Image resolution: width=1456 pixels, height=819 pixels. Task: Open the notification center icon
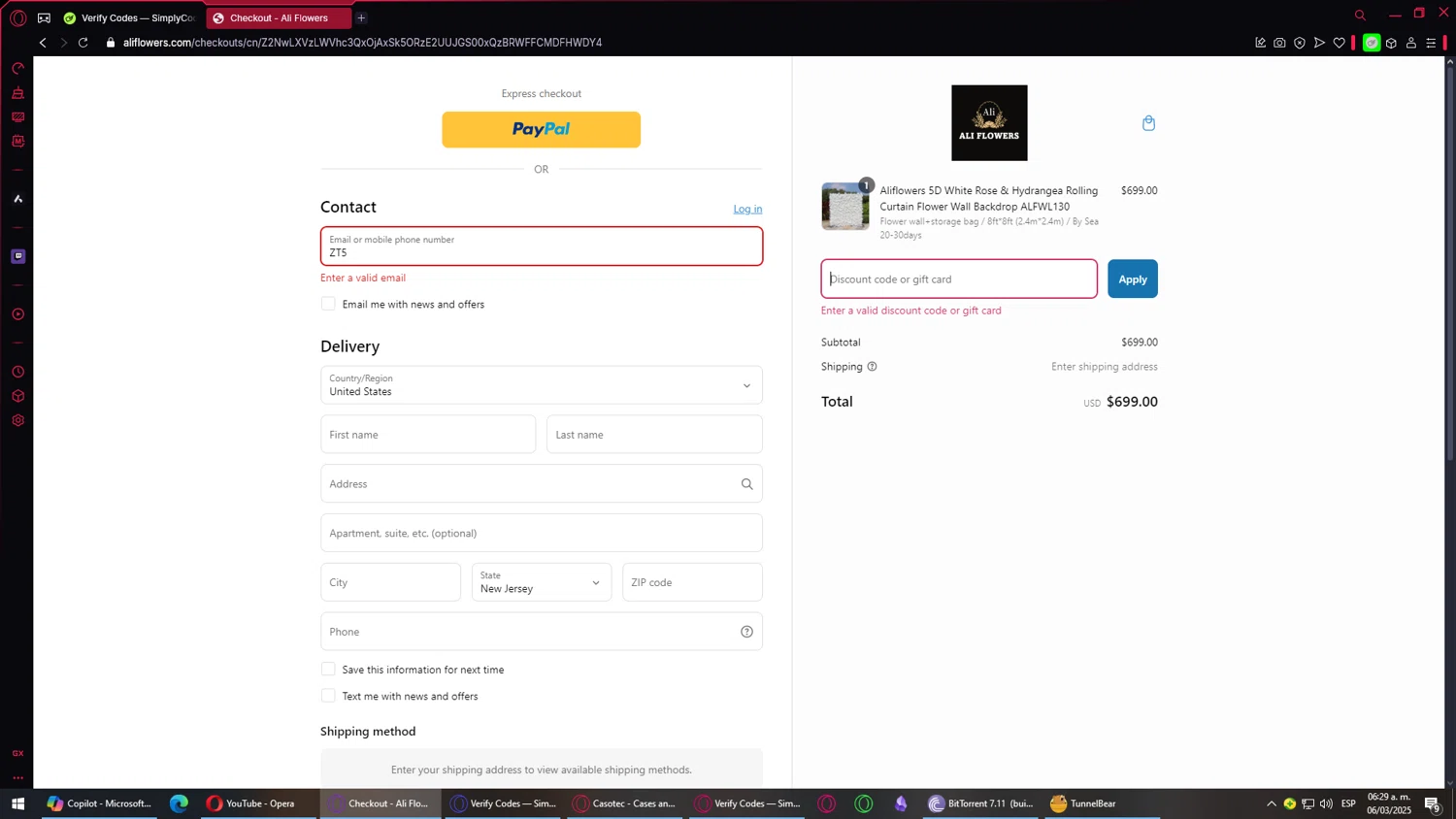[x=1432, y=803]
